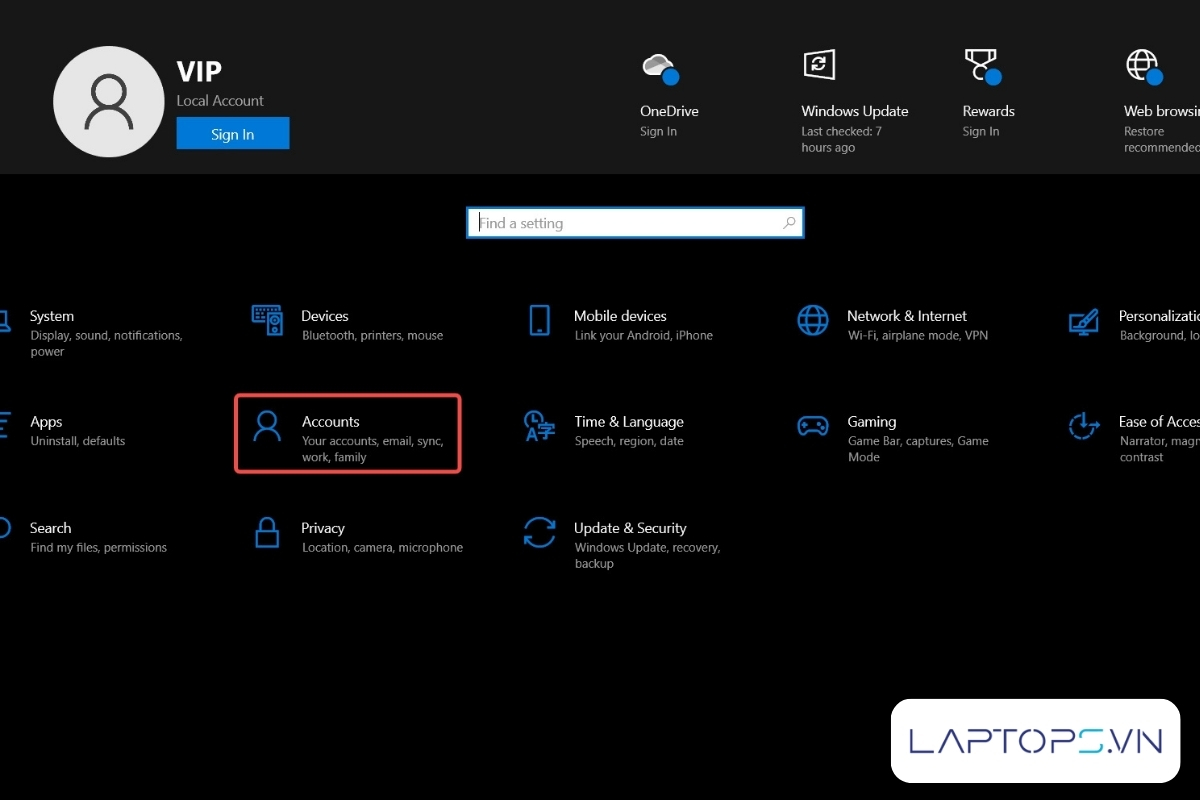The height and width of the screenshot is (800, 1200).
Task: Click the Mobile devices phone icon
Action: [x=540, y=320]
